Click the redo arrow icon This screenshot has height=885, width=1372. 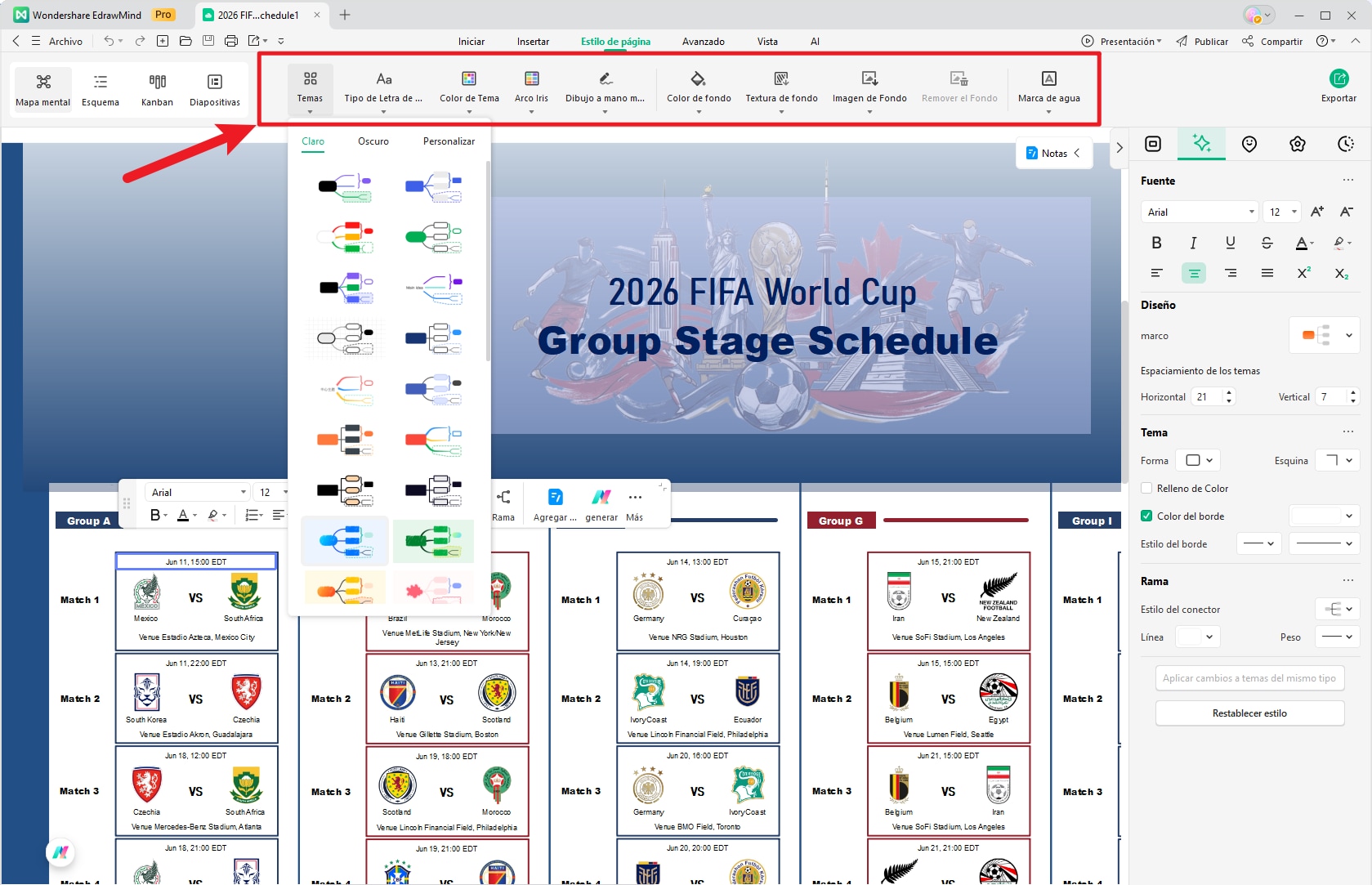140,41
